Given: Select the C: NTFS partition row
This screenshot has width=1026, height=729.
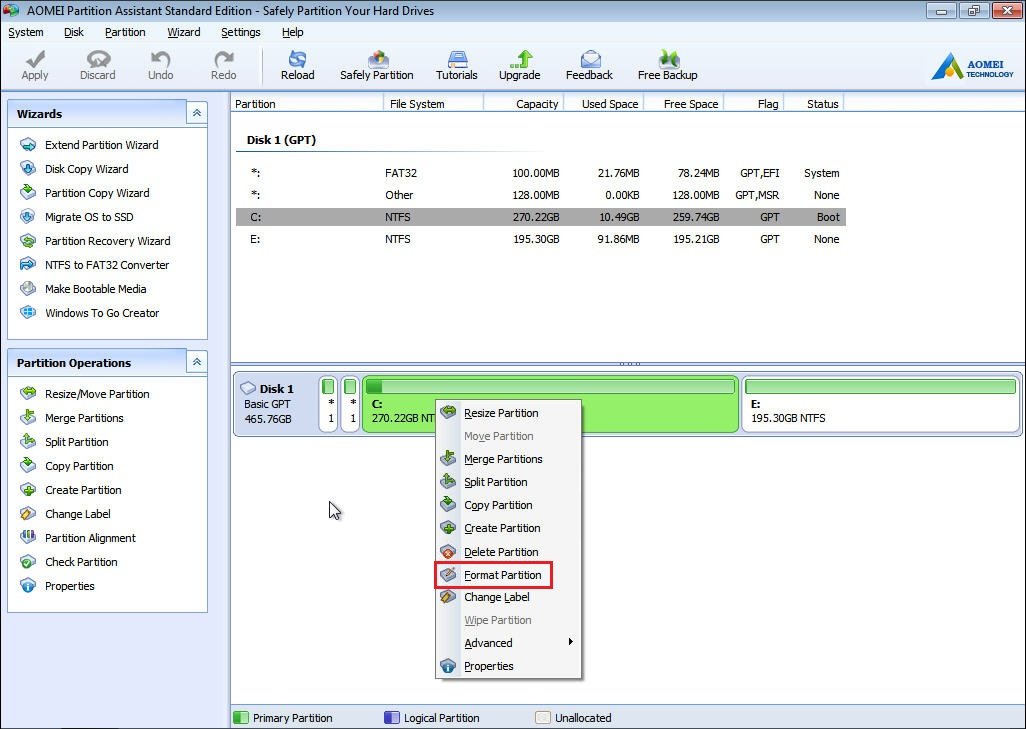Looking at the screenshot, I should point(540,217).
